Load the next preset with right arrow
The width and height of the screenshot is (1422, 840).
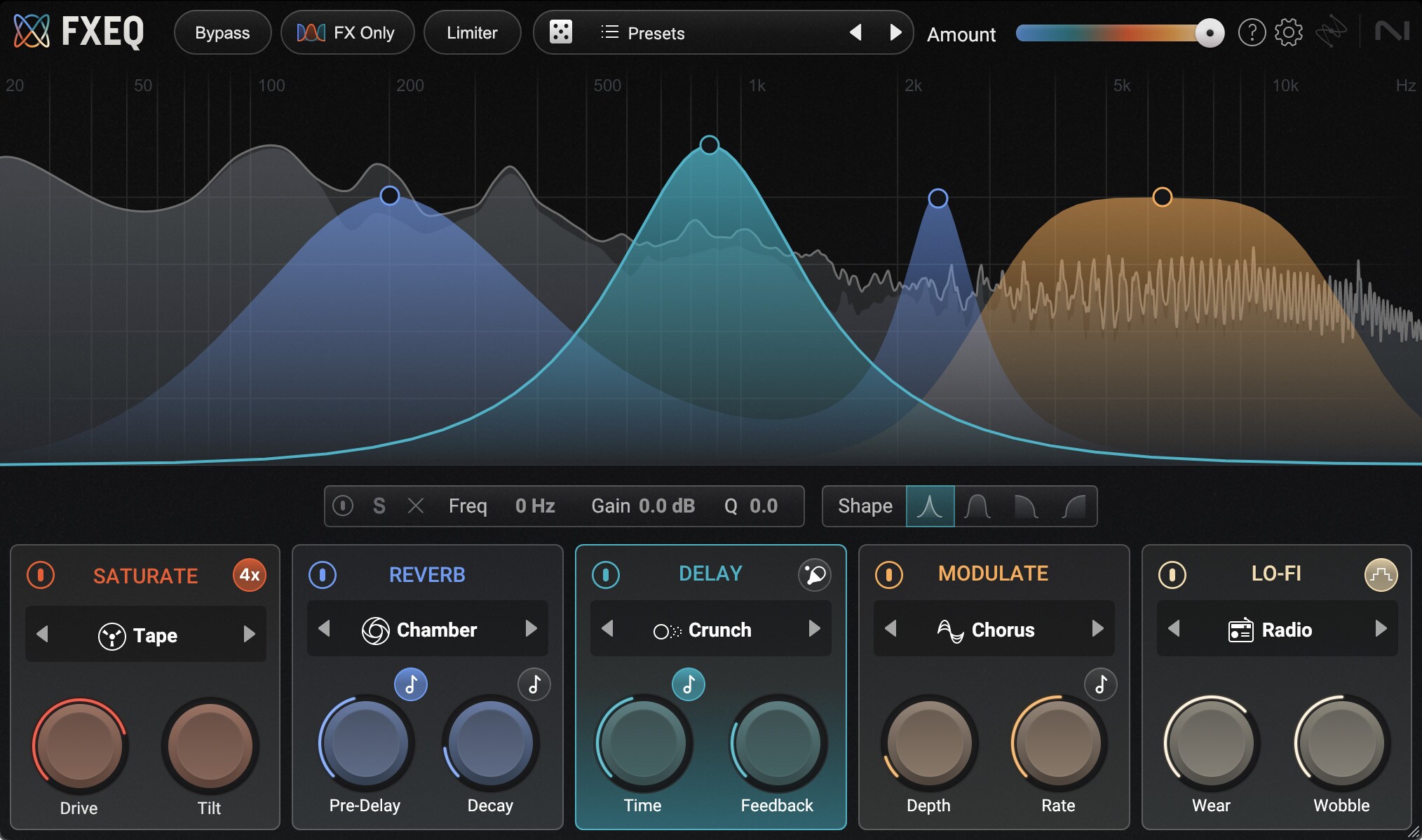895,32
